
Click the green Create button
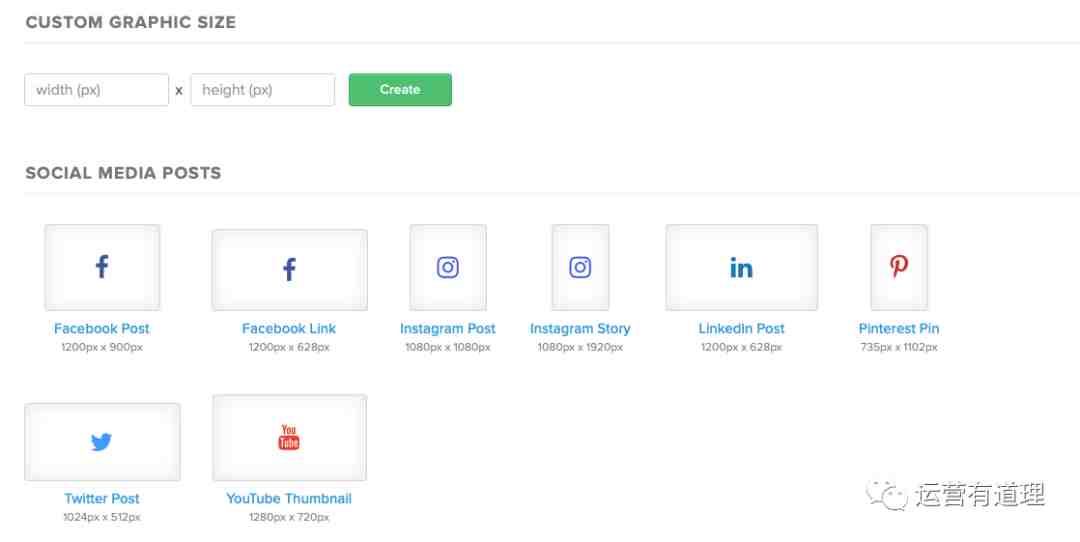[x=400, y=90]
